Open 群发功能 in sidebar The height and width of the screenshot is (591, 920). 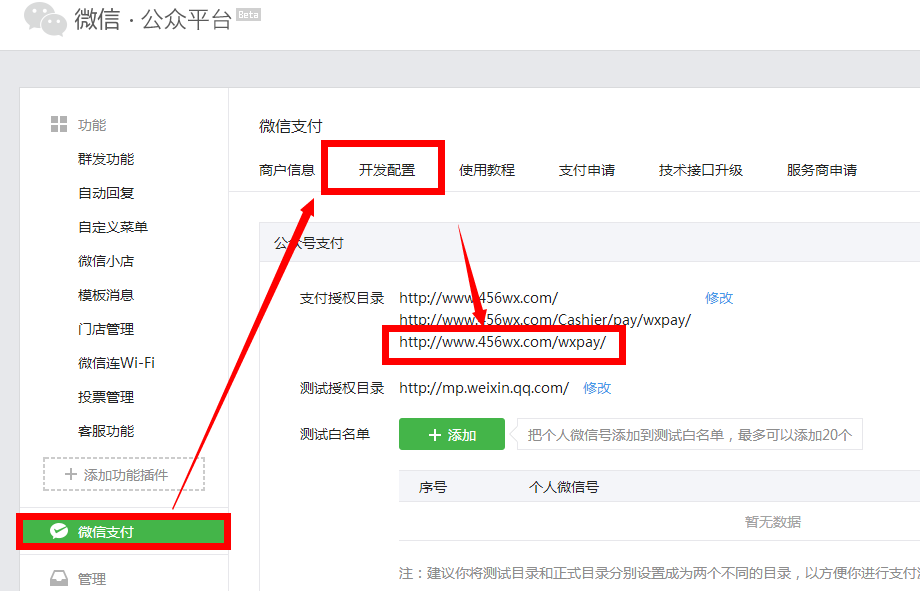106,159
